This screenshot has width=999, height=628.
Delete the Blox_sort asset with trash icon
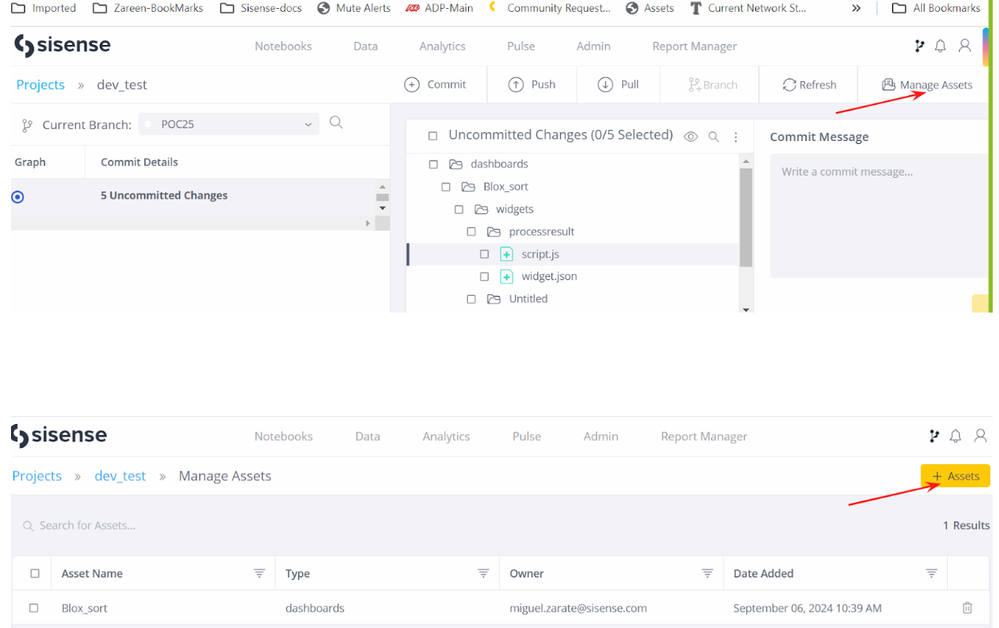[967, 608]
